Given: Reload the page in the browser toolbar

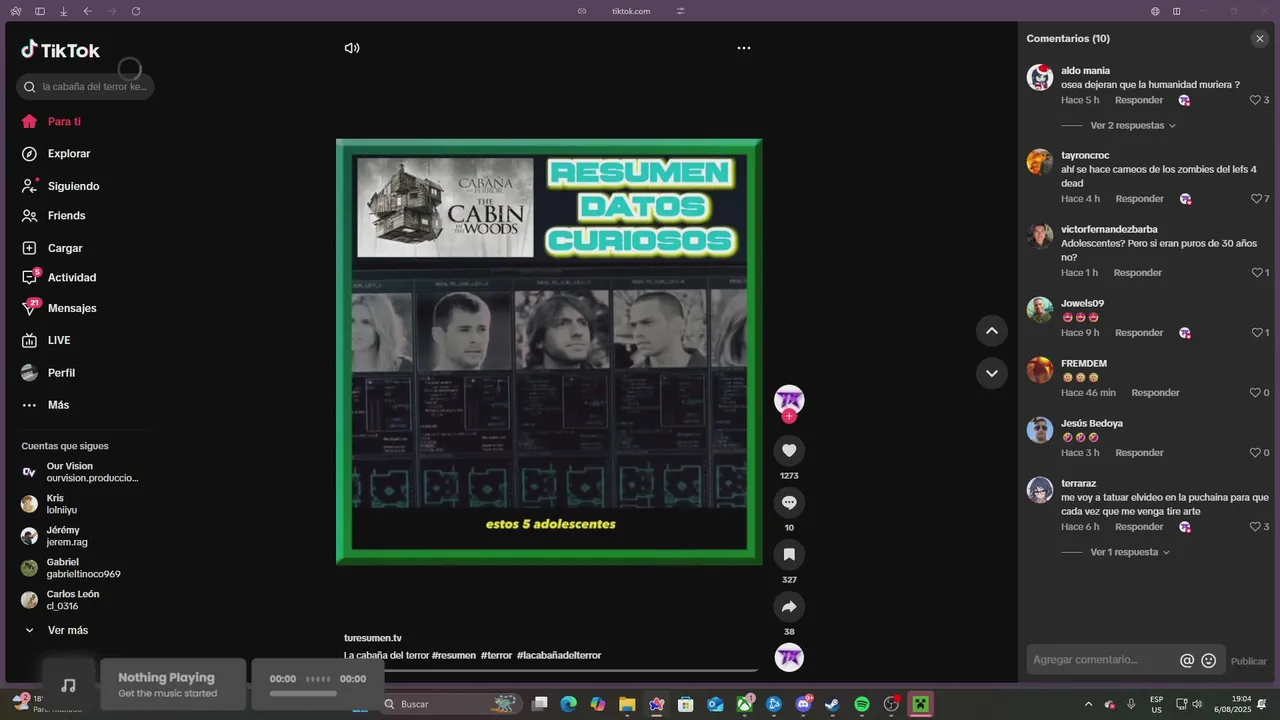Looking at the screenshot, I should click(136, 11).
